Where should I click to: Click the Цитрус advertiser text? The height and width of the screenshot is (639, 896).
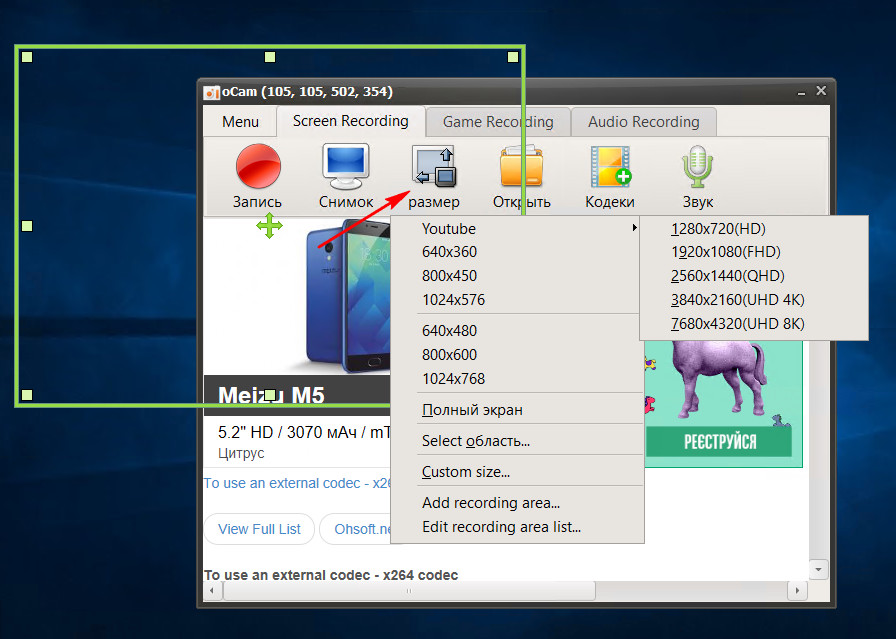(241, 453)
